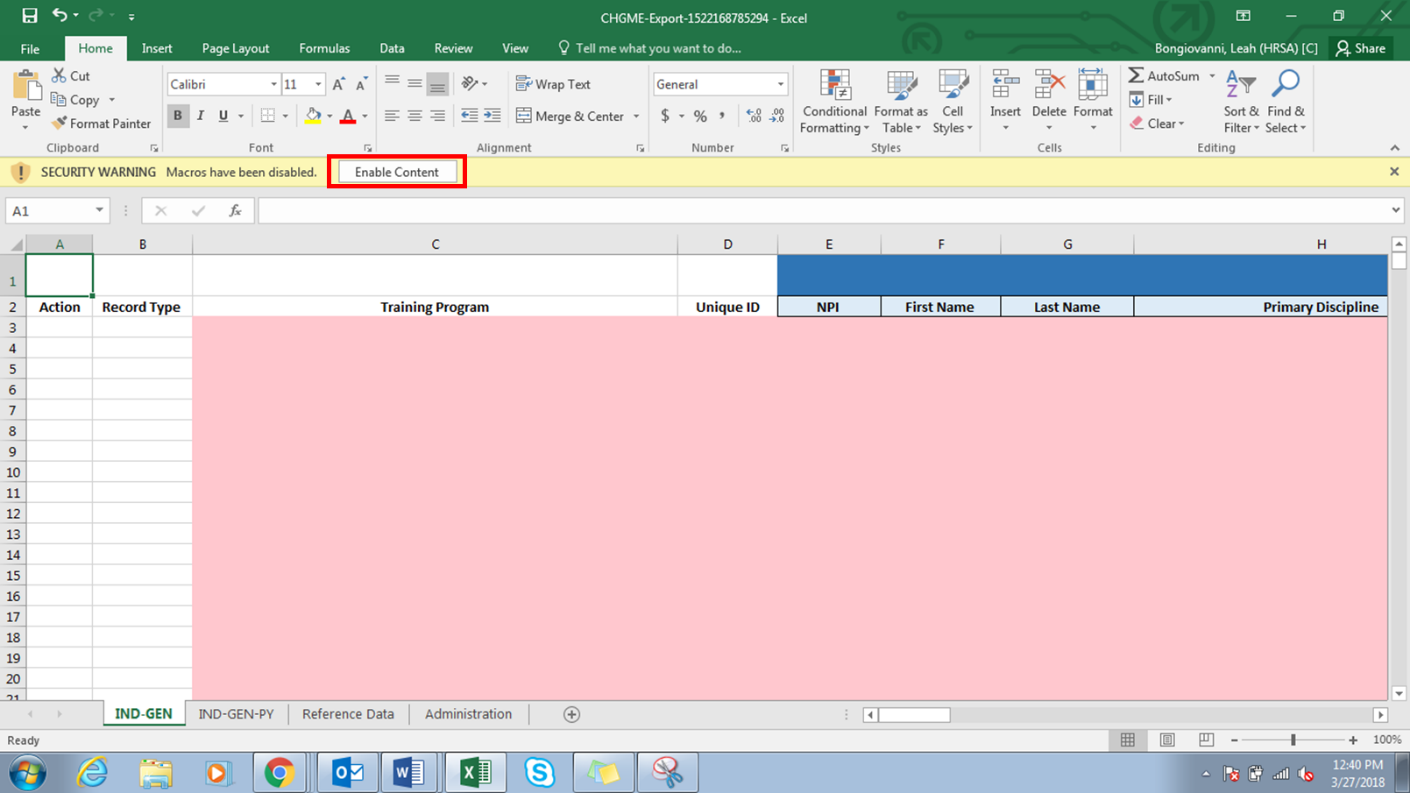
Task: Switch to the Page Layout ribbon tab
Action: [235, 48]
